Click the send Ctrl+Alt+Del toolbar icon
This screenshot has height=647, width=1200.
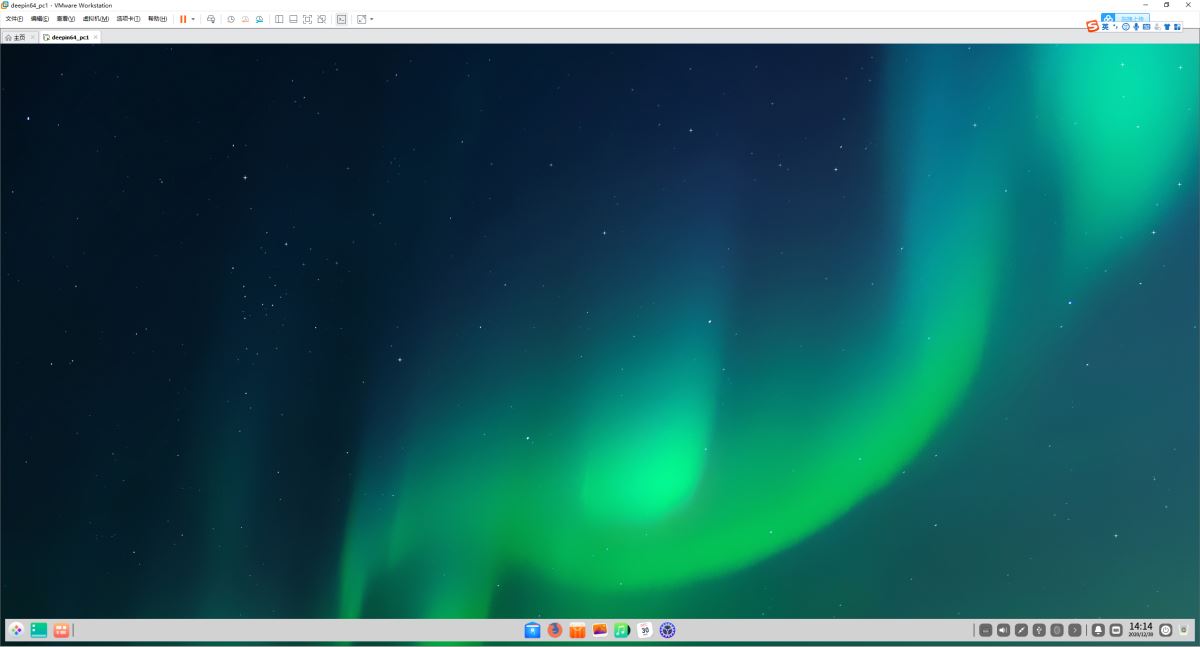tap(211, 19)
